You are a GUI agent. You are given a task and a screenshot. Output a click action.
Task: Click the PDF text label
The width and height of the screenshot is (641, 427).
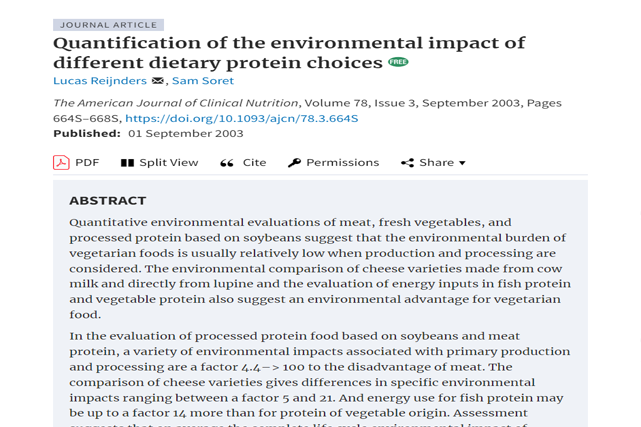[x=87, y=163]
